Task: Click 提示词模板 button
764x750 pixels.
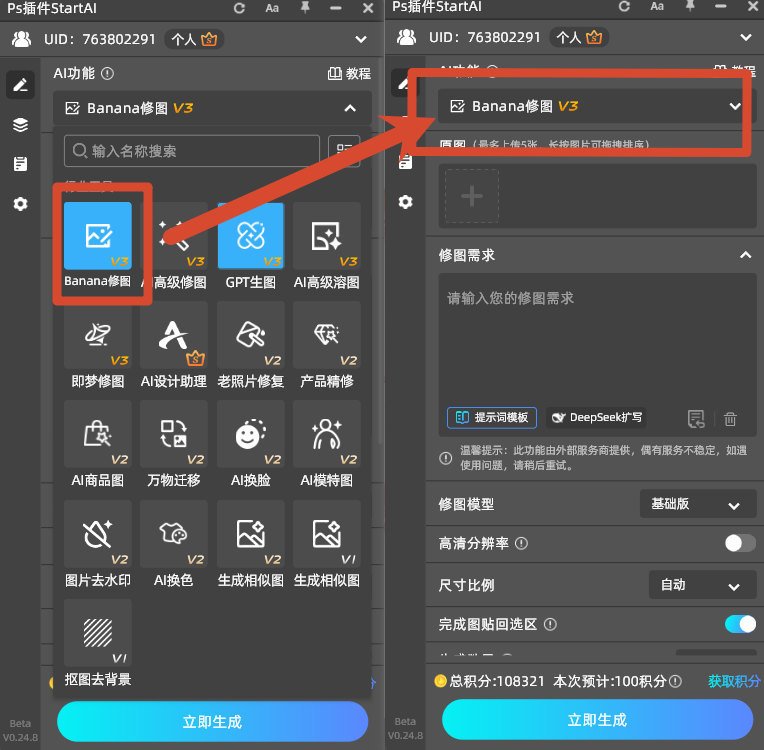Action: pos(492,418)
